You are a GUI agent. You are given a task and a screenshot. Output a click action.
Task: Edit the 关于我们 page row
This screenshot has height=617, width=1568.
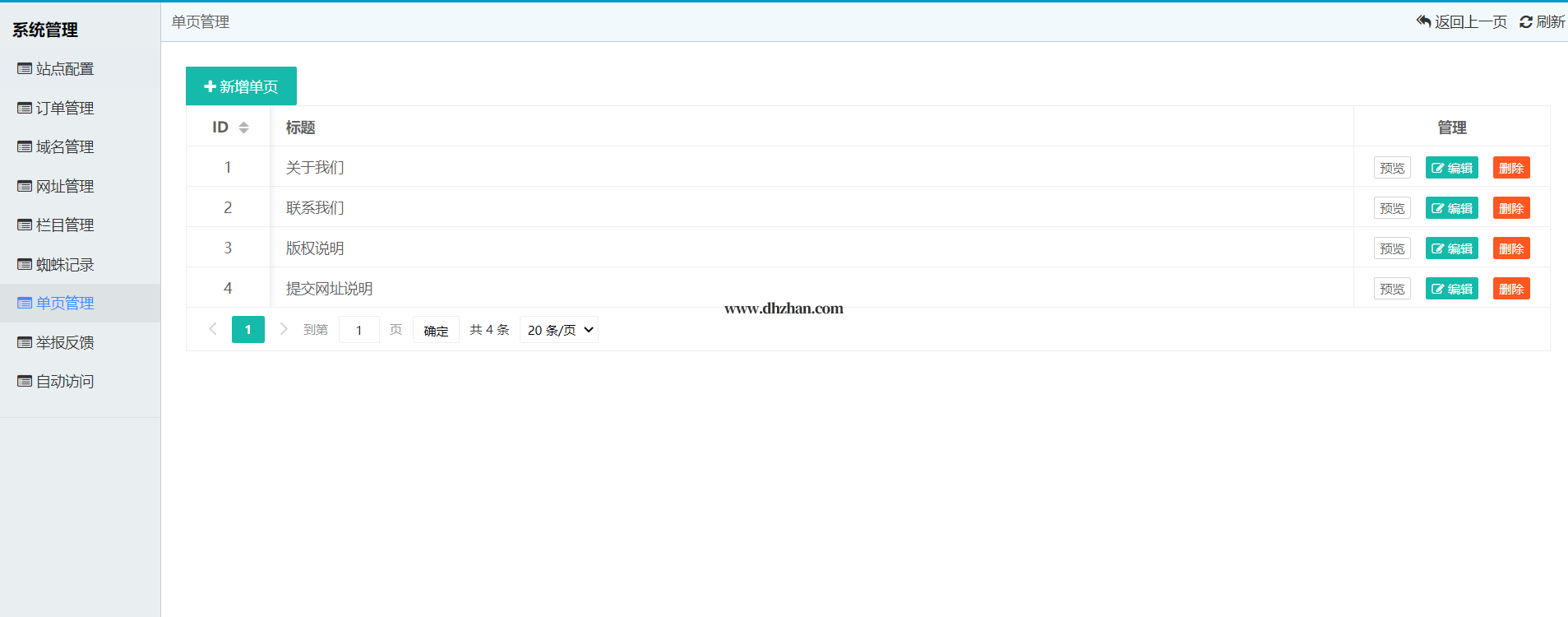click(1451, 168)
